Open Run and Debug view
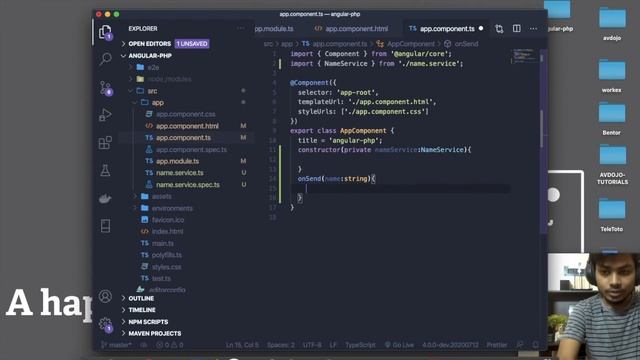The height and width of the screenshot is (360, 640). [x=105, y=115]
